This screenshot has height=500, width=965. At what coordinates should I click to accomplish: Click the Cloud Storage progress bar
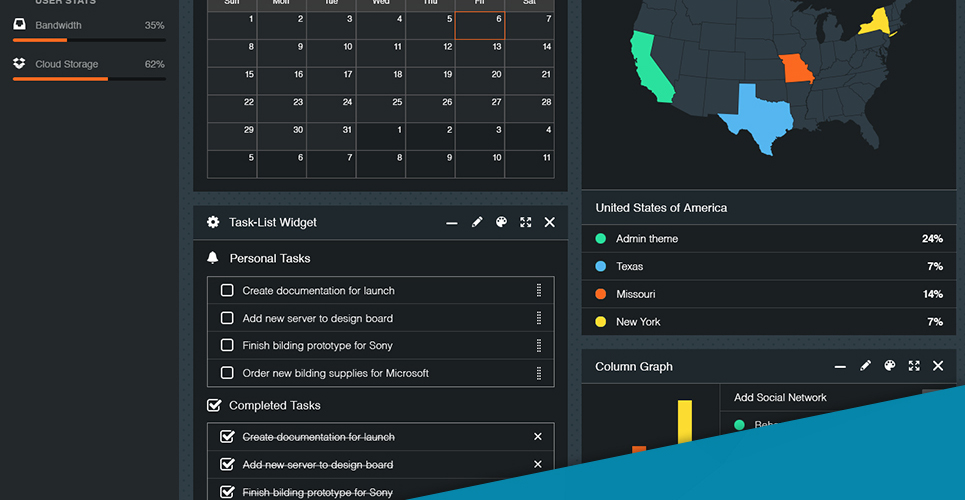click(x=89, y=79)
